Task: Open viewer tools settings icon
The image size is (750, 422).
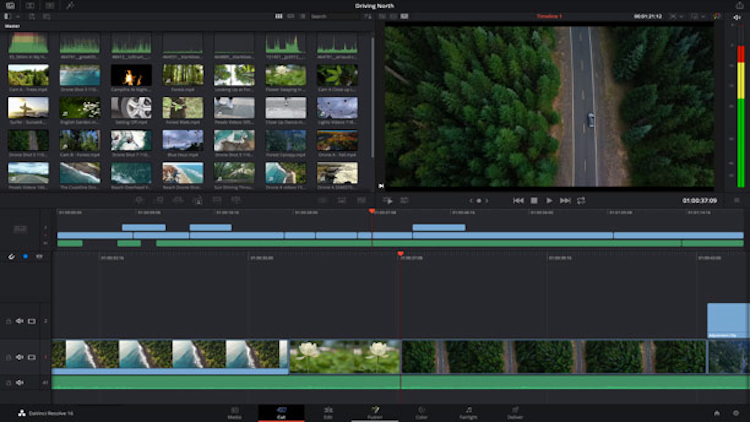Action: pyautogui.click(x=404, y=200)
